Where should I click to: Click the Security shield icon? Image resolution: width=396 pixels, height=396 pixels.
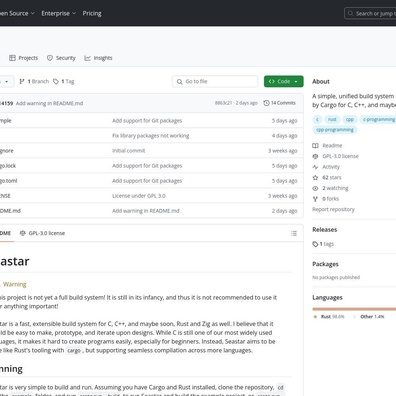[x=50, y=58]
